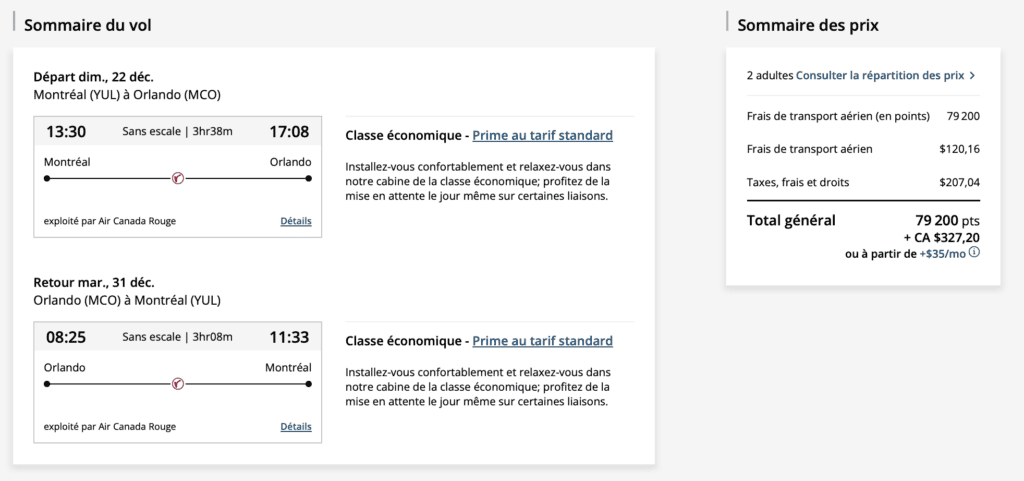Show Détails for the 08:25 Orlando departure
The height and width of the screenshot is (481, 1024).
pos(296,426)
